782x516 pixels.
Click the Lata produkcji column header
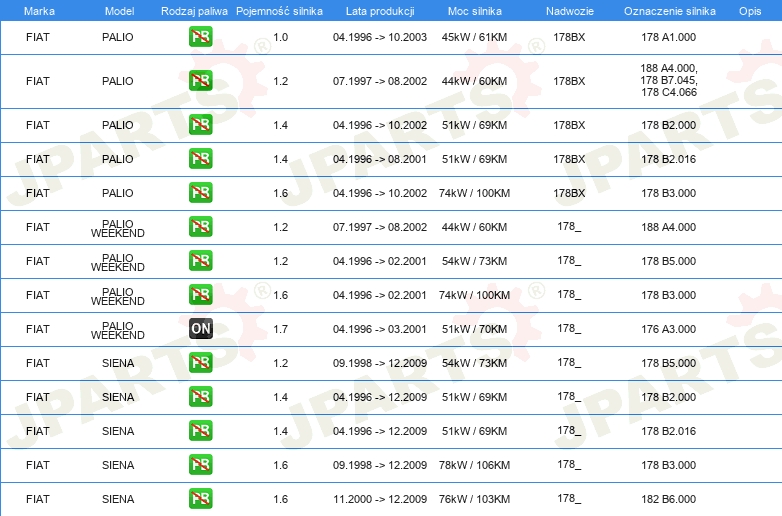[380, 11]
